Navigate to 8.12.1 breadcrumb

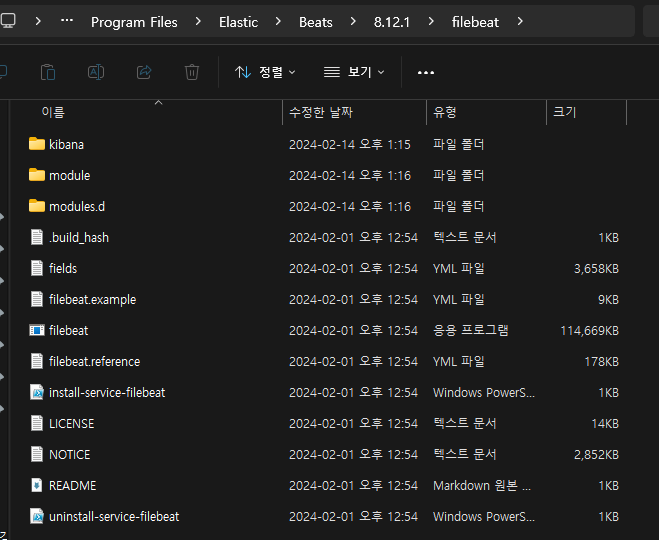click(x=392, y=22)
